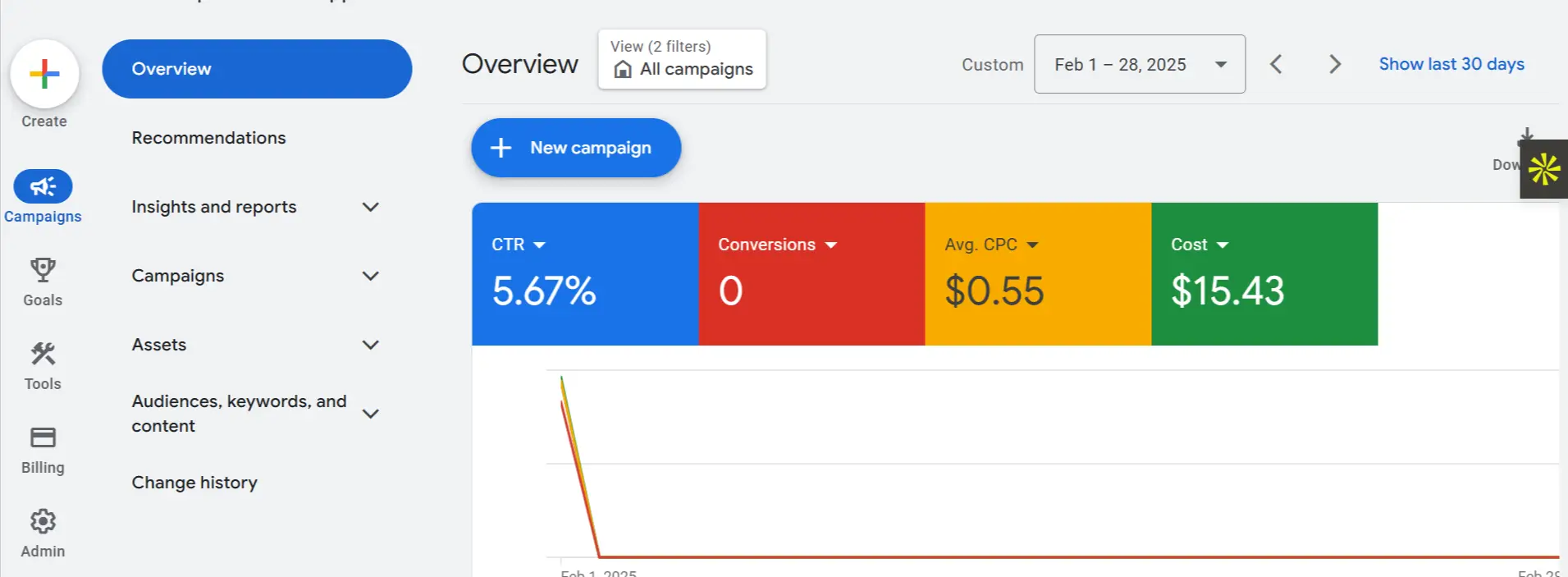Click the New campaign button
This screenshot has height=577, width=1568.
576,148
